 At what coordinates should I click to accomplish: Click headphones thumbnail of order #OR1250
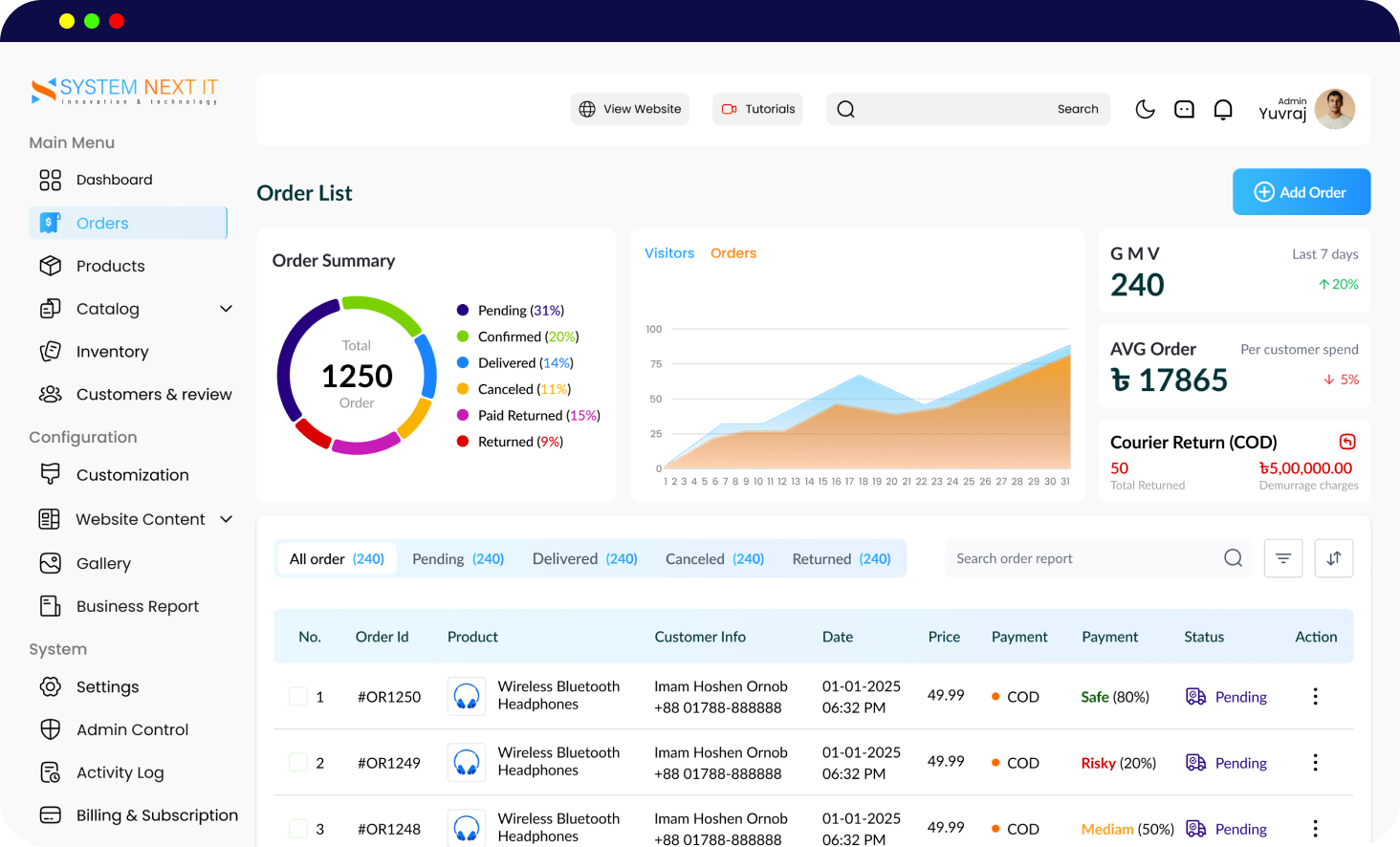tap(467, 696)
